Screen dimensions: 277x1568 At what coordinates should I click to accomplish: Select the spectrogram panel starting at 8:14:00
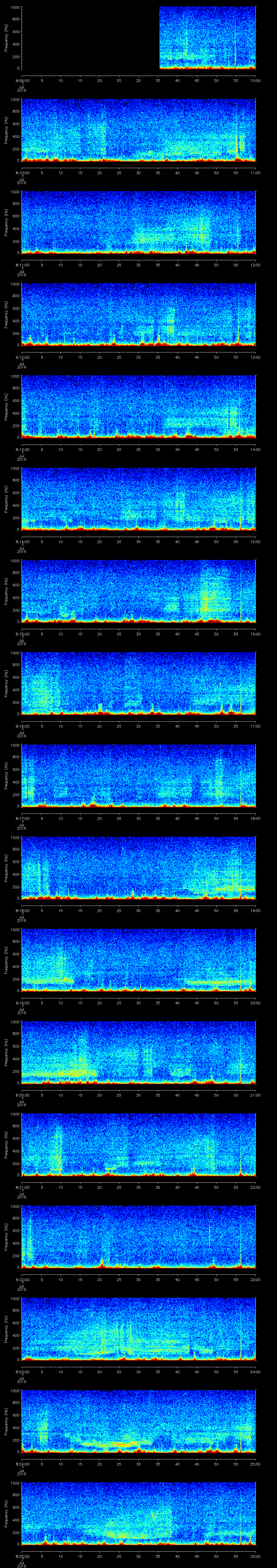pyautogui.click(x=138, y=499)
